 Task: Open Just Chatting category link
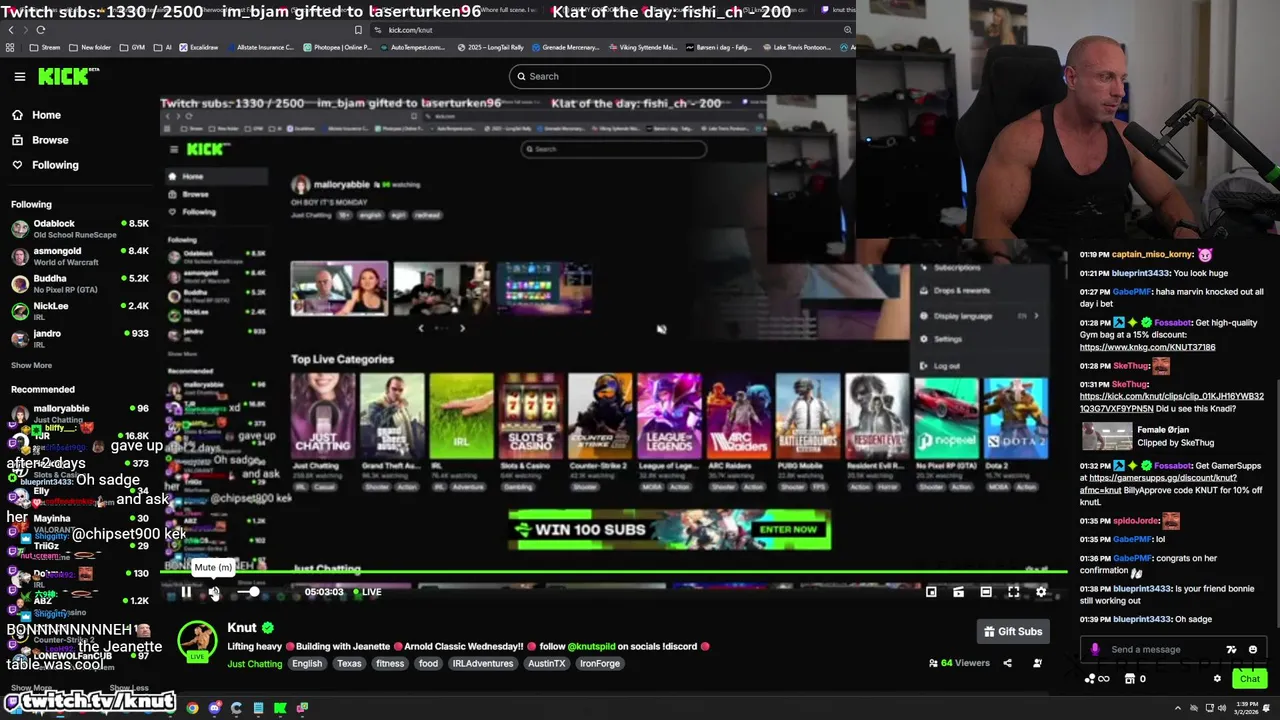tap(254, 664)
